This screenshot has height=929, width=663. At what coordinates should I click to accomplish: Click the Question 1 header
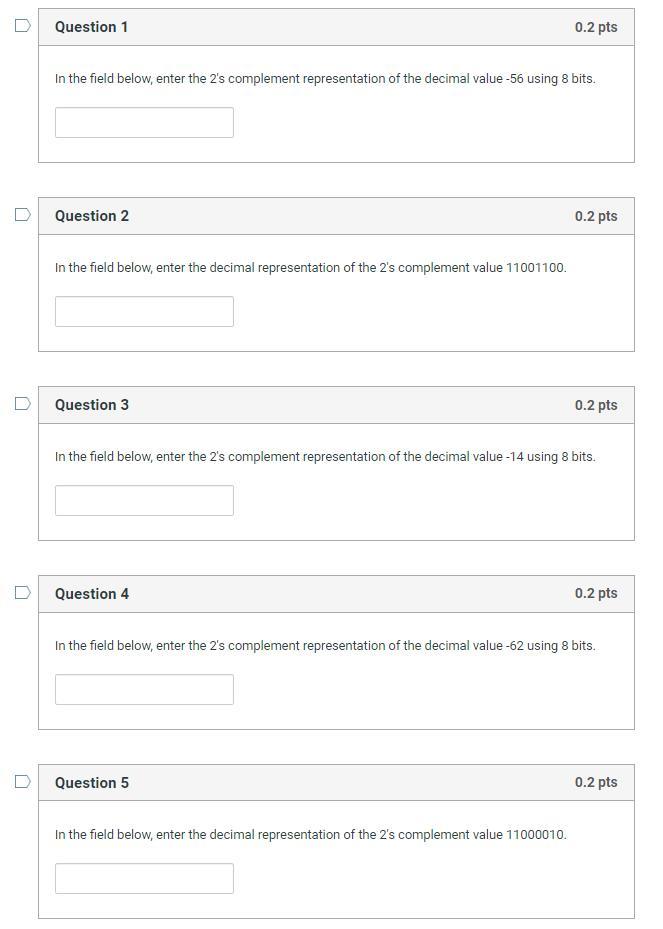tap(91, 27)
